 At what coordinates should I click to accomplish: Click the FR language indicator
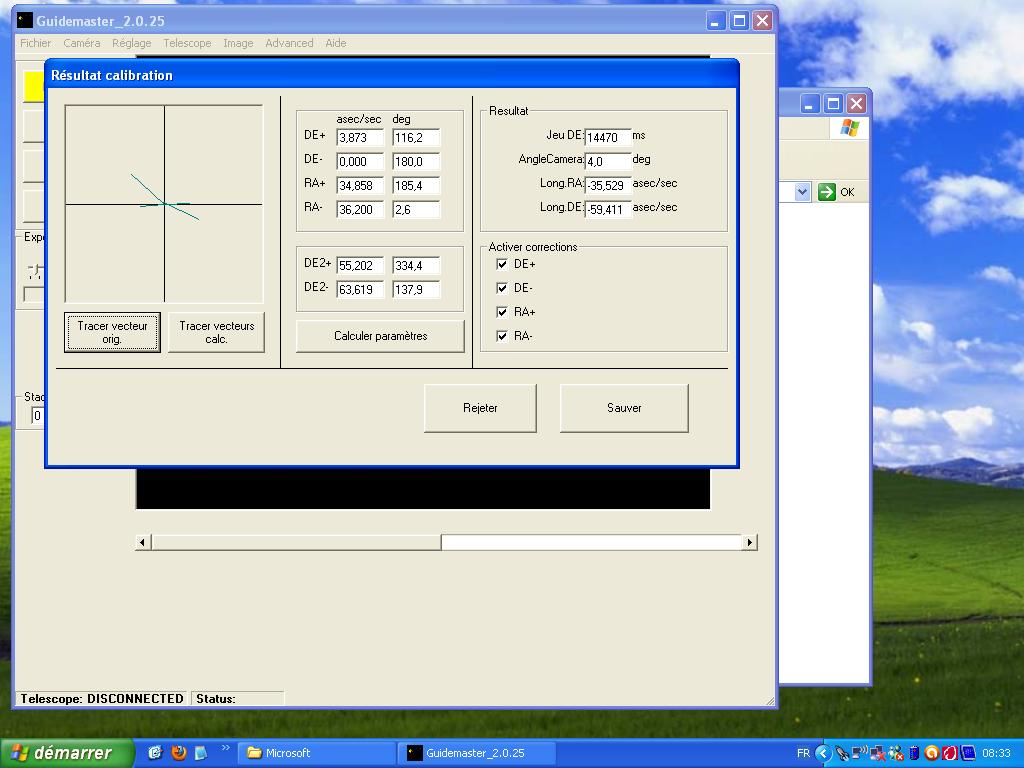pos(803,753)
